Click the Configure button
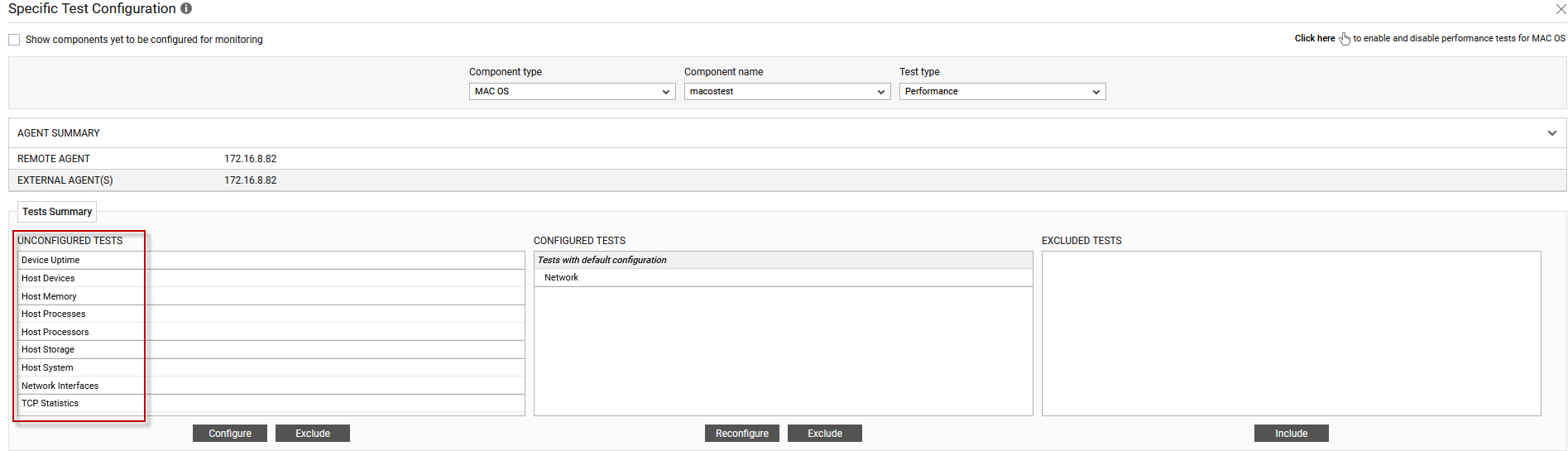This screenshot has height=451, width=1568. click(230, 434)
